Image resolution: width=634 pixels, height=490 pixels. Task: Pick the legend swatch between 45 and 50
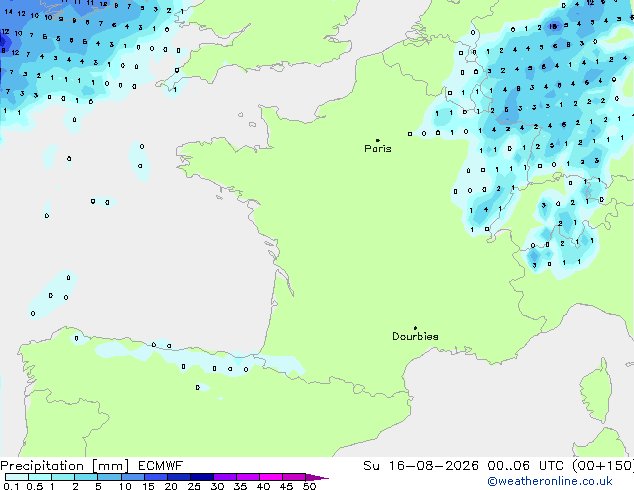(294, 477)
